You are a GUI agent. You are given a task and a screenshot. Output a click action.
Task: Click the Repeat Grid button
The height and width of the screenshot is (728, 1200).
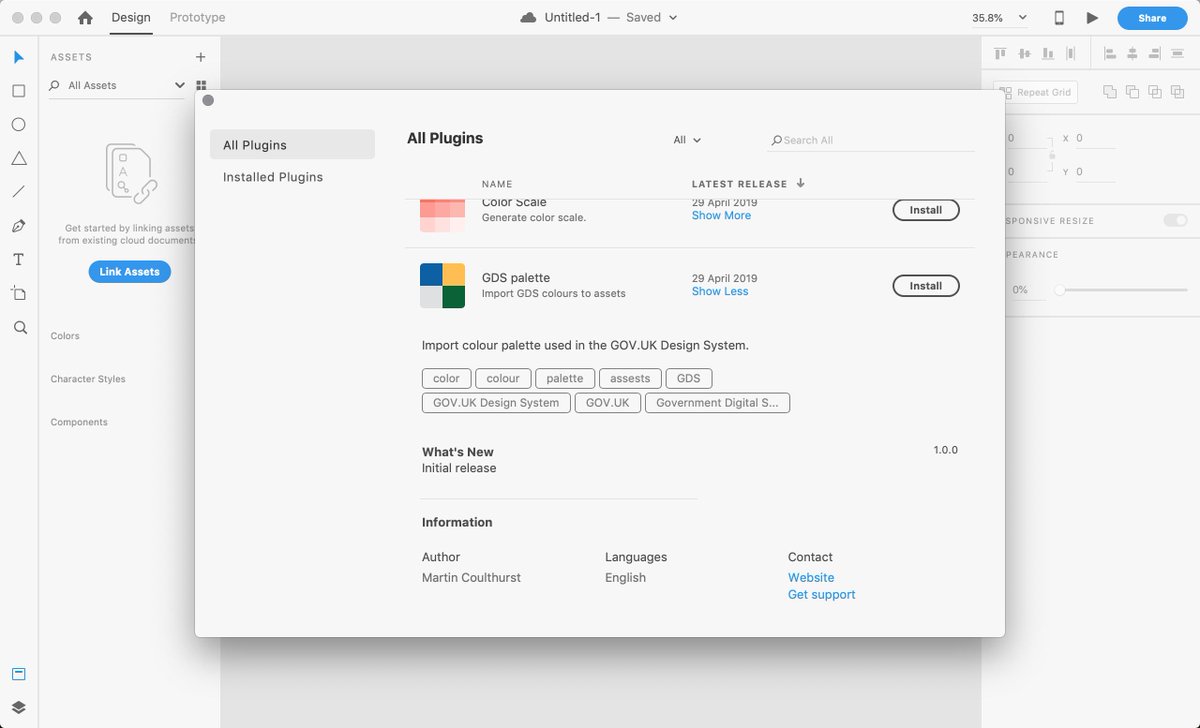click(x=1035, y=92)
